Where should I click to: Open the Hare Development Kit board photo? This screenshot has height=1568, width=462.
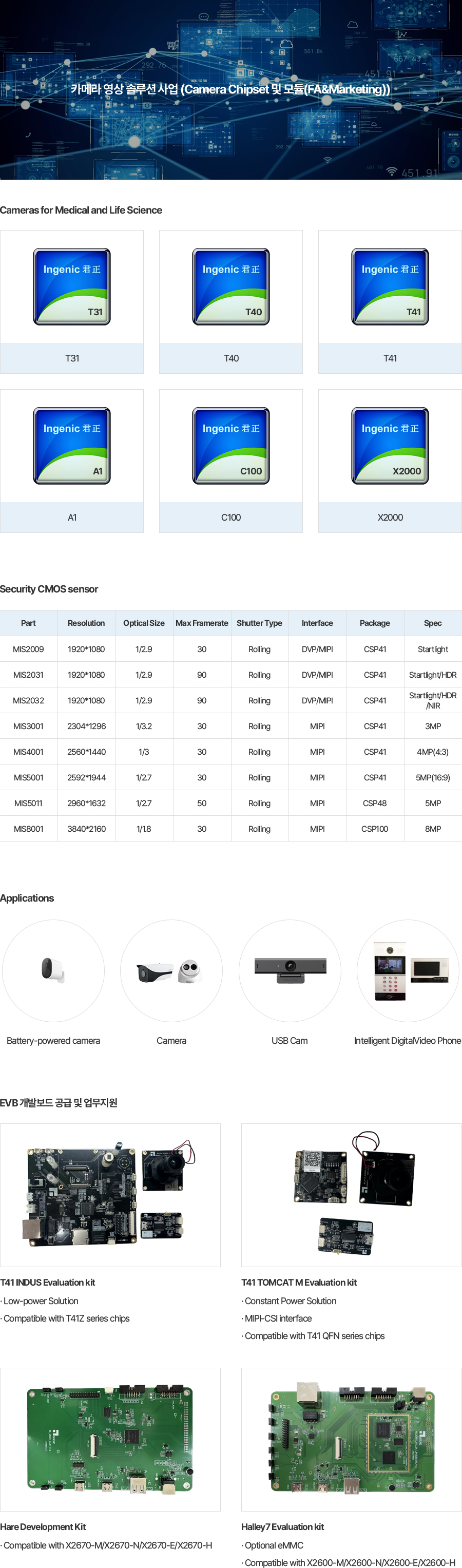110,1439
